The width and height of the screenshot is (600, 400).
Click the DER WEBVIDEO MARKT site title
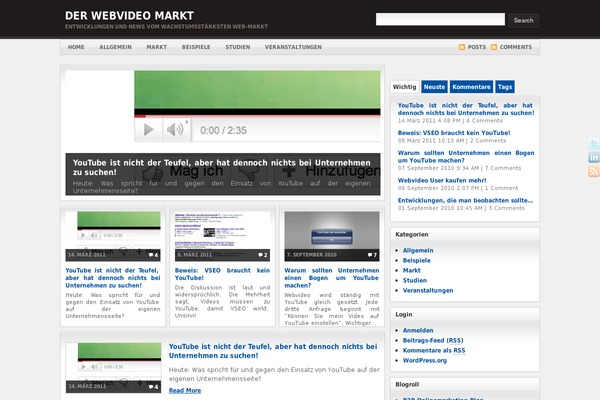(129, 16)
